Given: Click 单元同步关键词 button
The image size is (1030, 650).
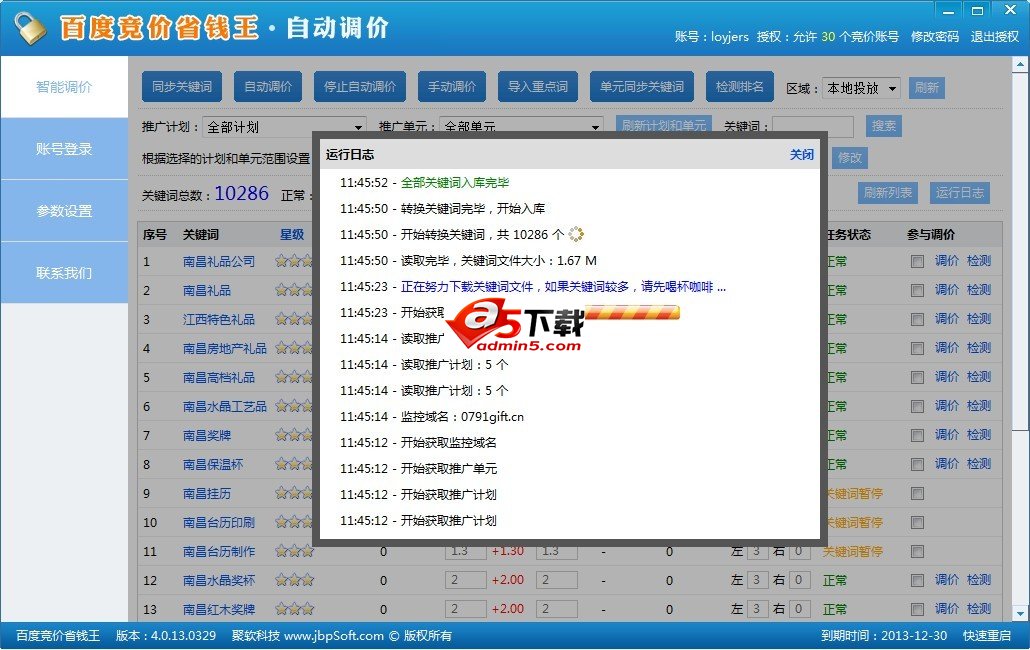Looking at the screenshot, I should click(642, 87).
